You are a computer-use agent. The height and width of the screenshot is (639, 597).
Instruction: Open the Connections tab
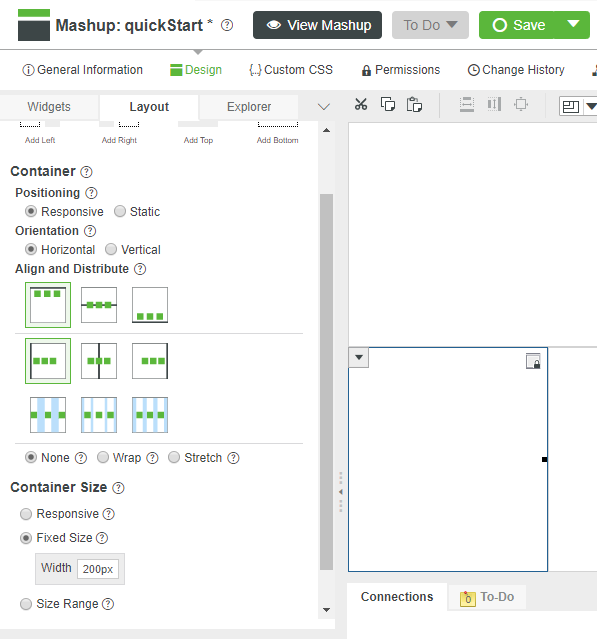pos(397,597)
